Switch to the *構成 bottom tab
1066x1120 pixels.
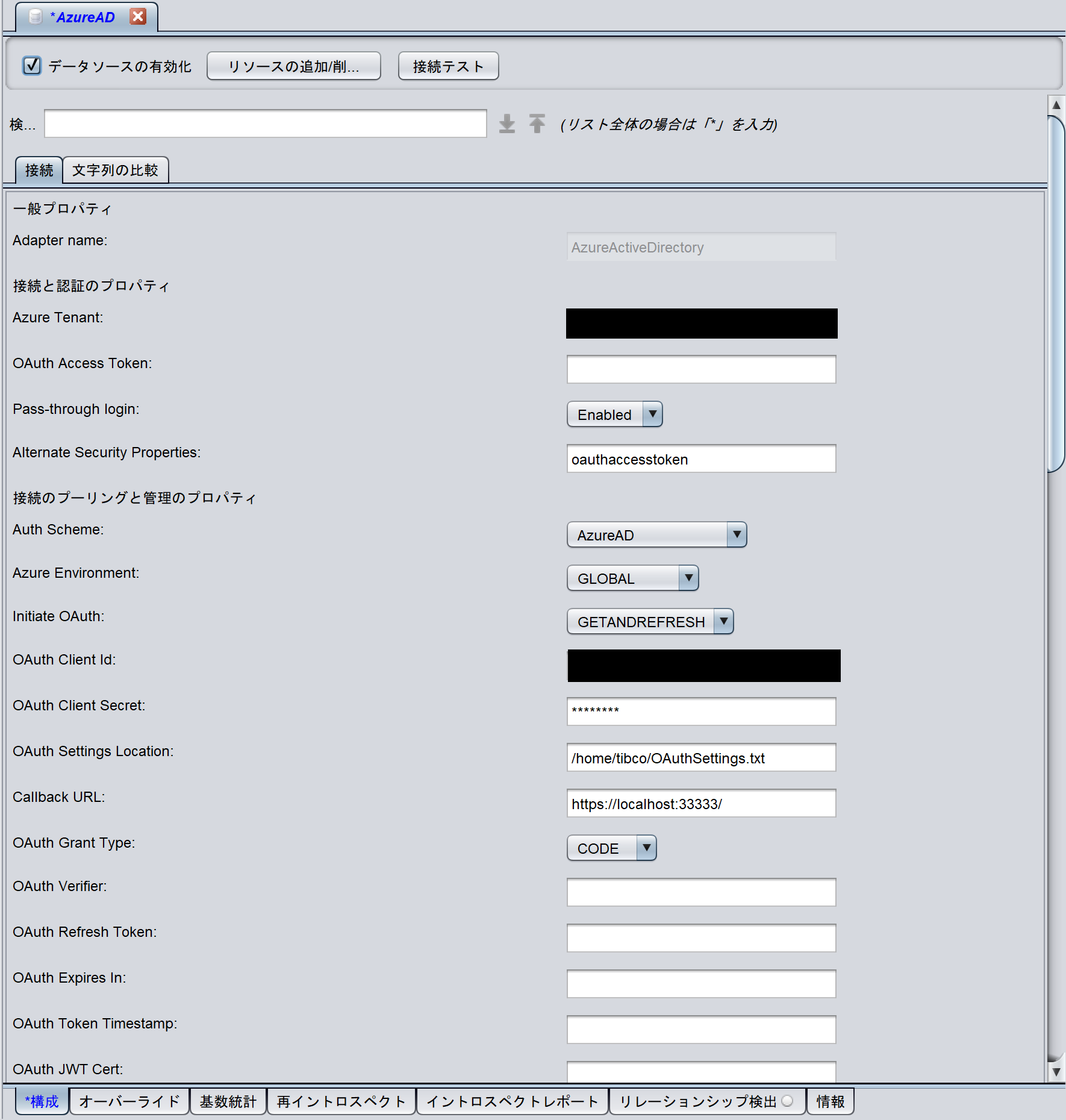click(42, 1101)
